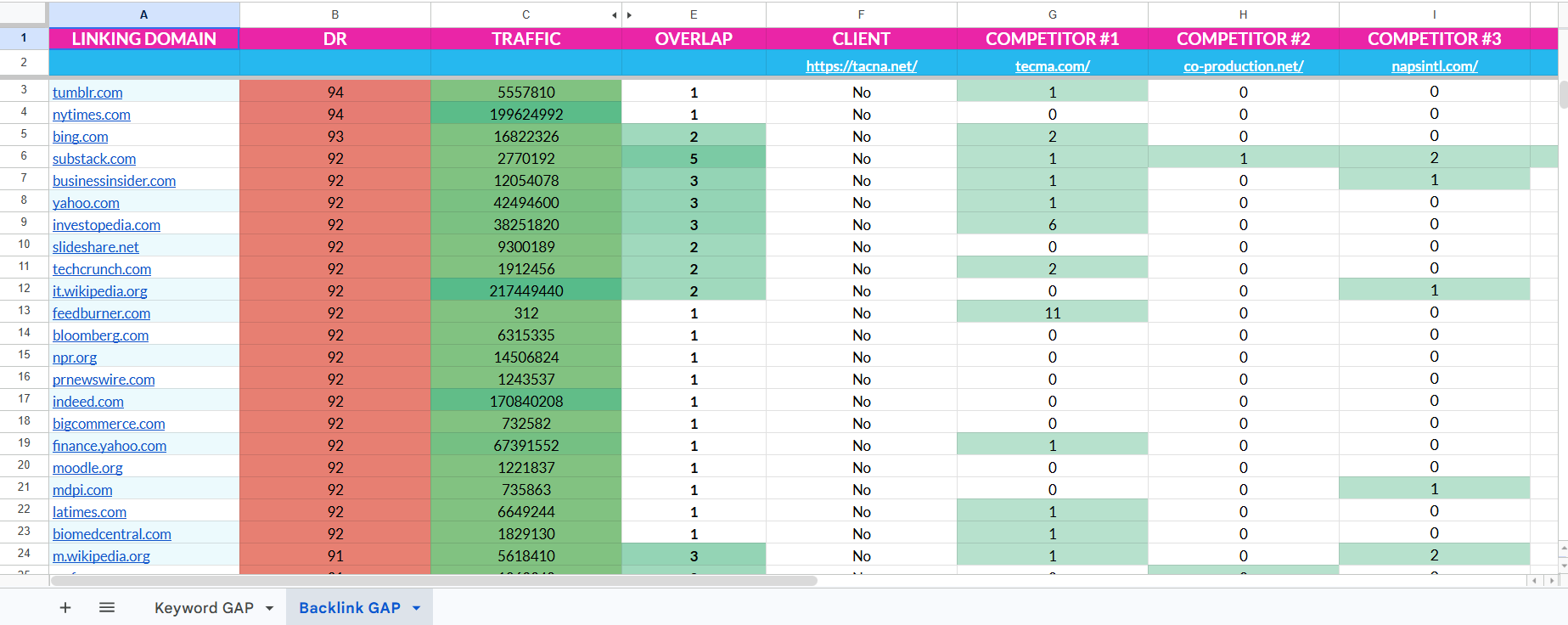Open the yahoo.com link
Image resolution: width=1568 pixels, height=625 pixels.
[x=86, y=203]
